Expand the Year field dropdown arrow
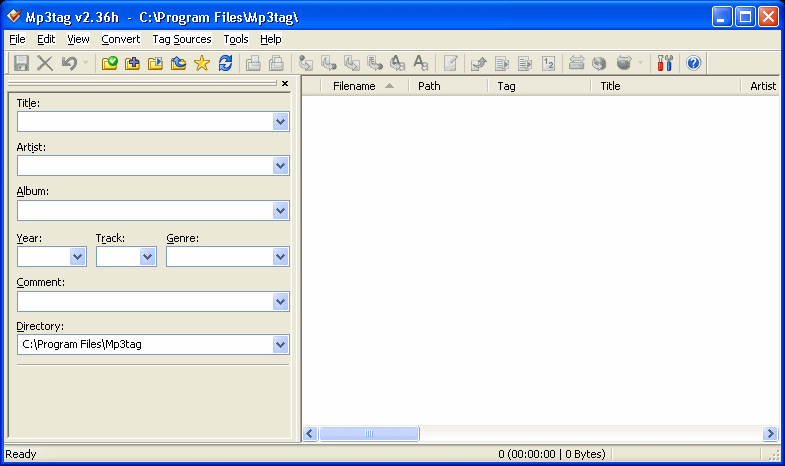This screenshot has width=785, height=466. [x=78, y=257]
